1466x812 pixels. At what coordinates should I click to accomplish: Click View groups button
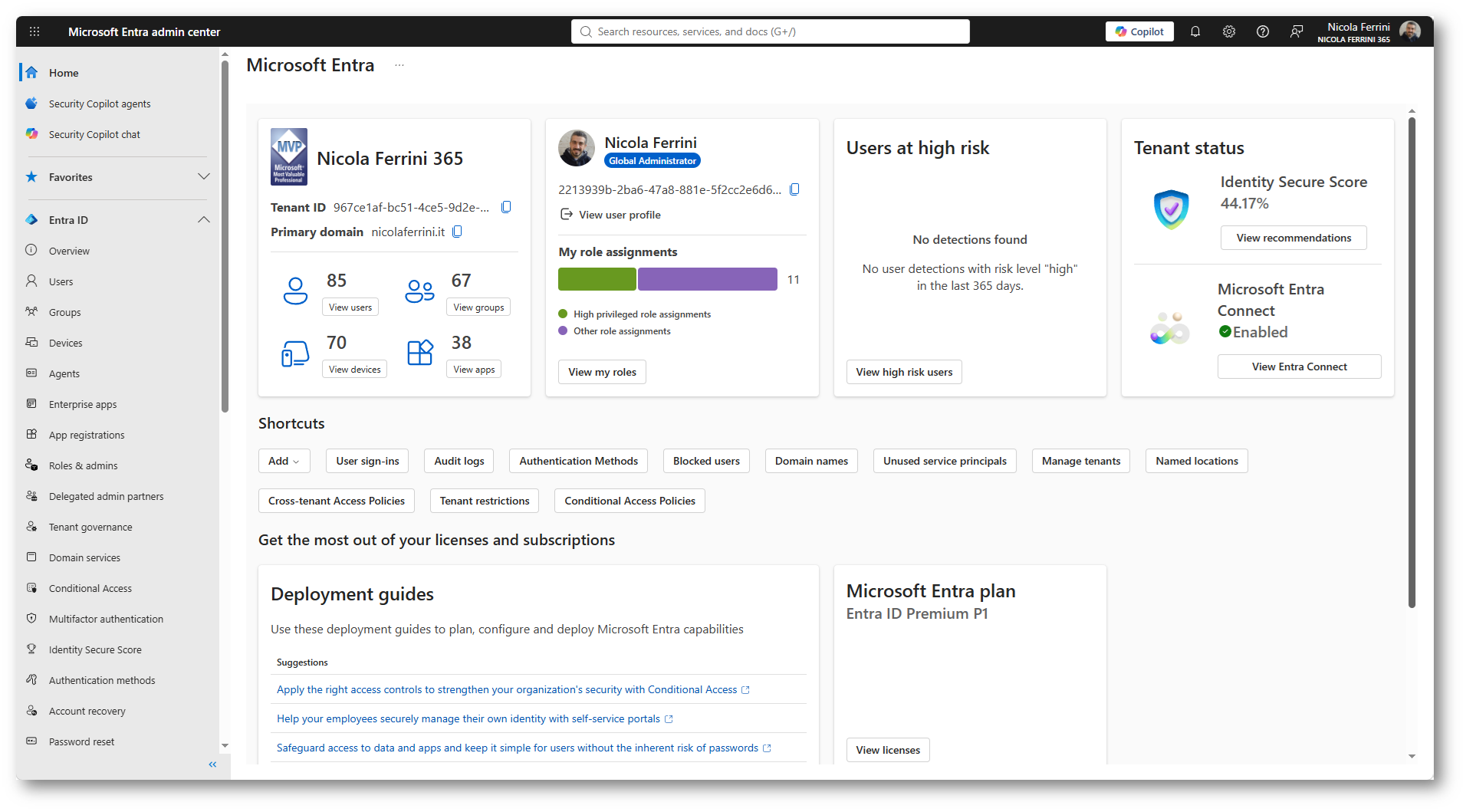(478, 307)
